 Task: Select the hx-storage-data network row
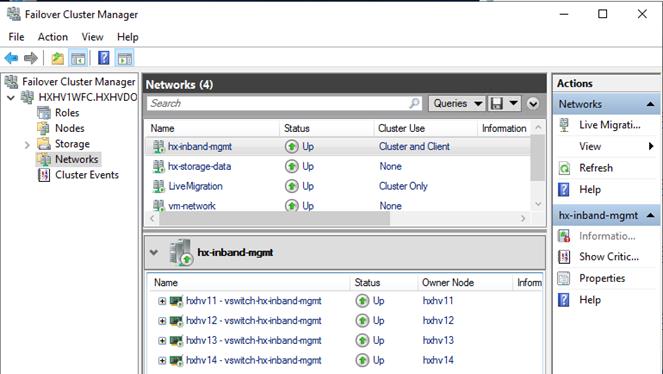pos(338,167)
